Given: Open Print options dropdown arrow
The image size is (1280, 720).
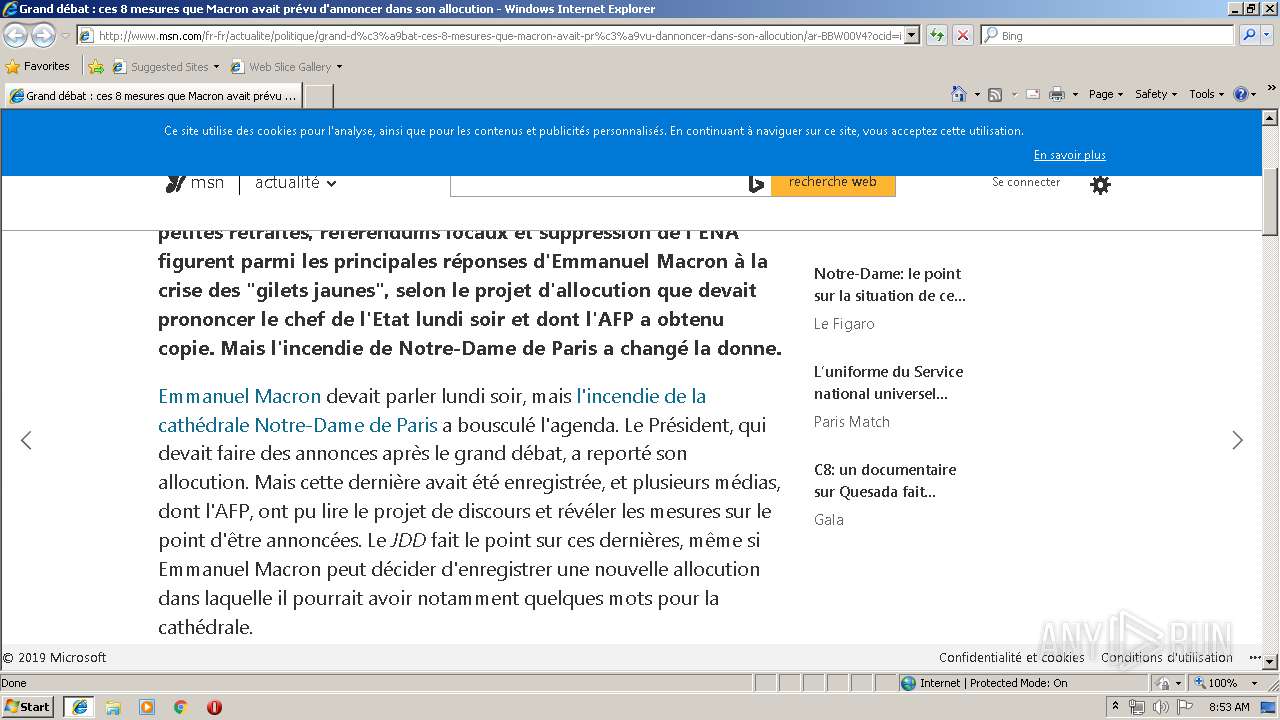Looking at the screenshot, I should (x=1075, y=94).
